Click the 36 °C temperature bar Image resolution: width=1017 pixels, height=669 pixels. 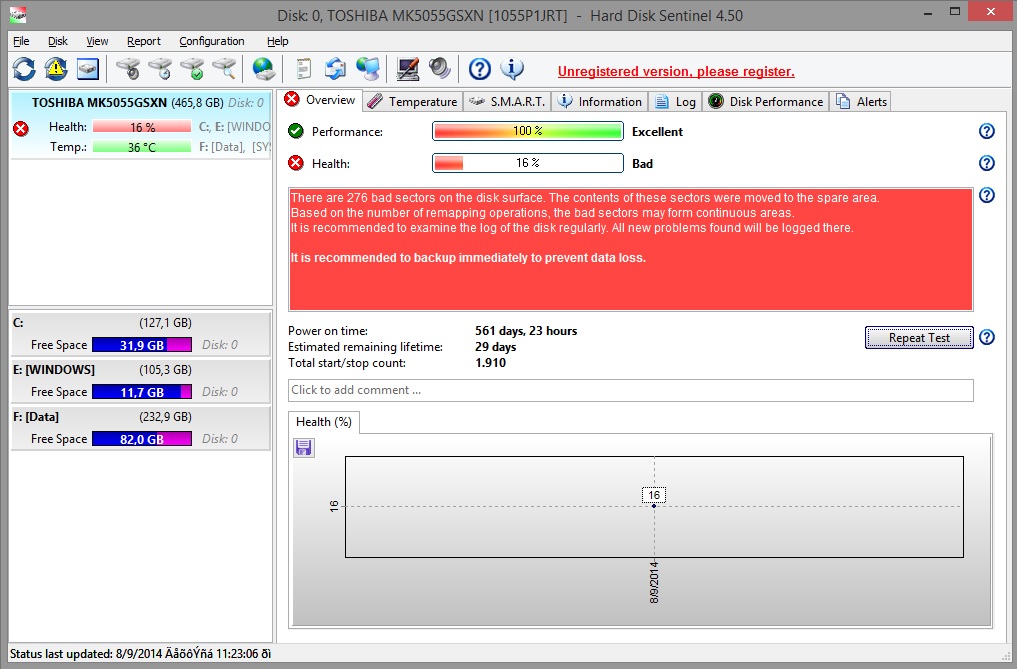point(142,147)
